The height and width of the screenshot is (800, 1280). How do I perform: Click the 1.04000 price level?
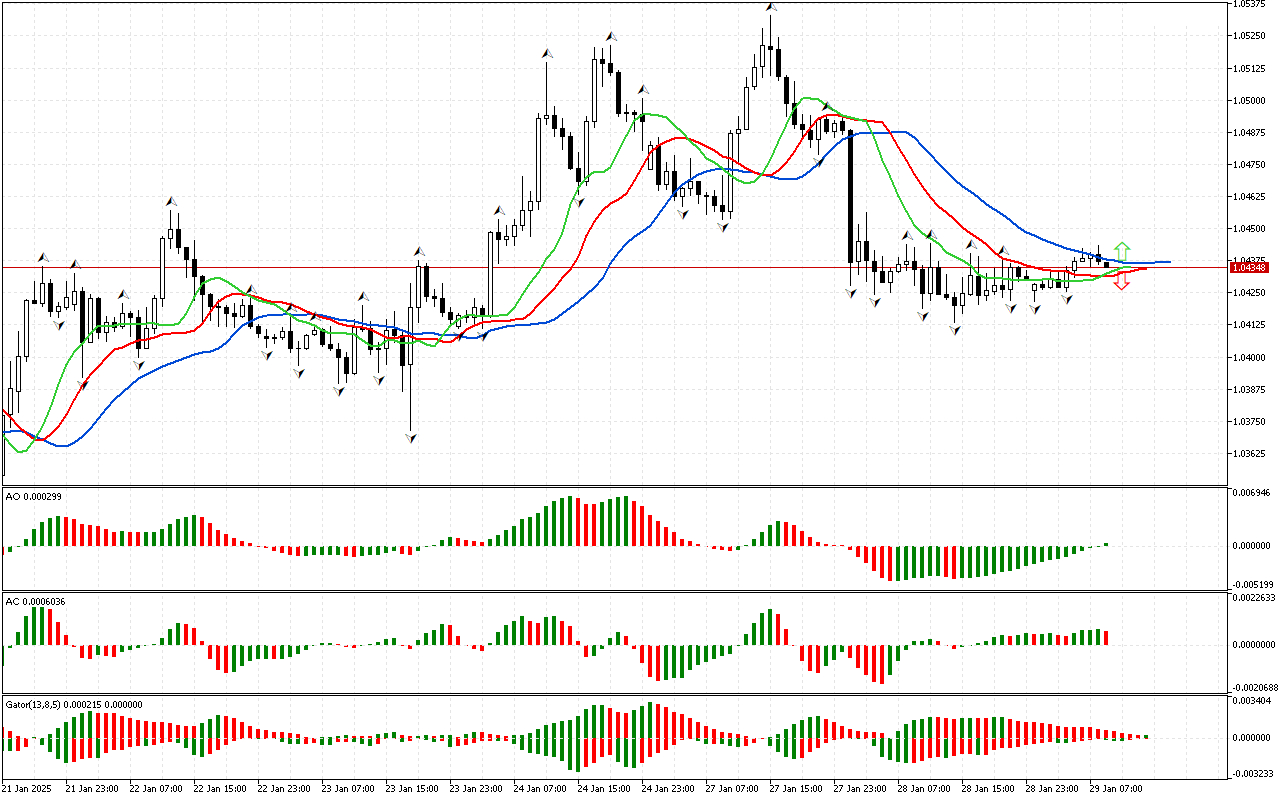tap(1250, 357)
